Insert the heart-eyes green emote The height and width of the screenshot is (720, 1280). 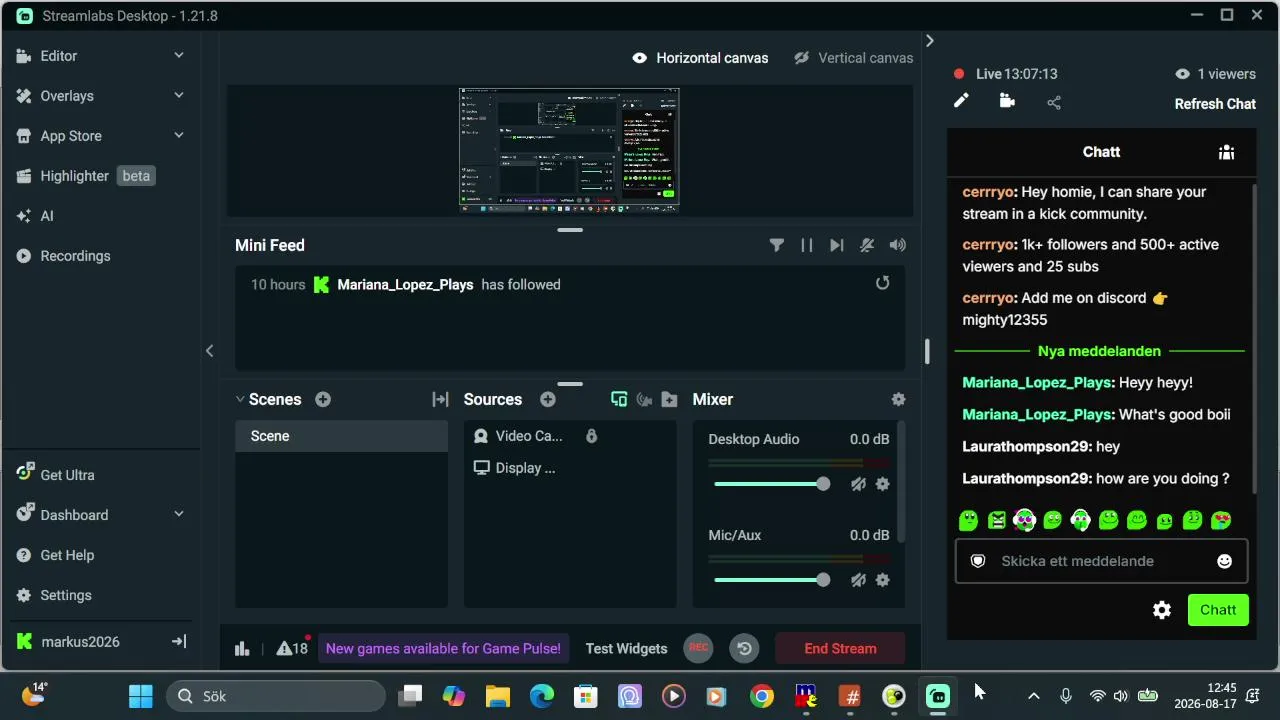[1221, 520]
